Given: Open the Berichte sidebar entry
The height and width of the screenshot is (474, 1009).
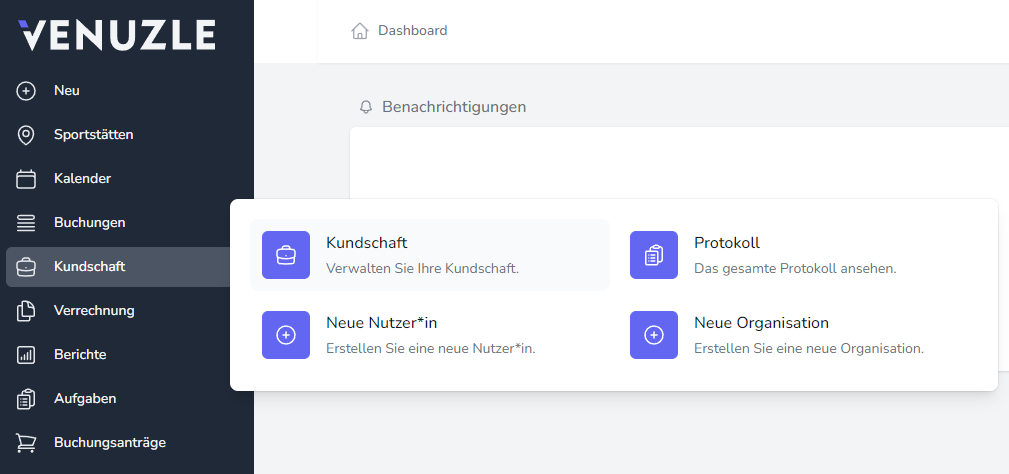Looking at the screenshot, I should [80, 355].
